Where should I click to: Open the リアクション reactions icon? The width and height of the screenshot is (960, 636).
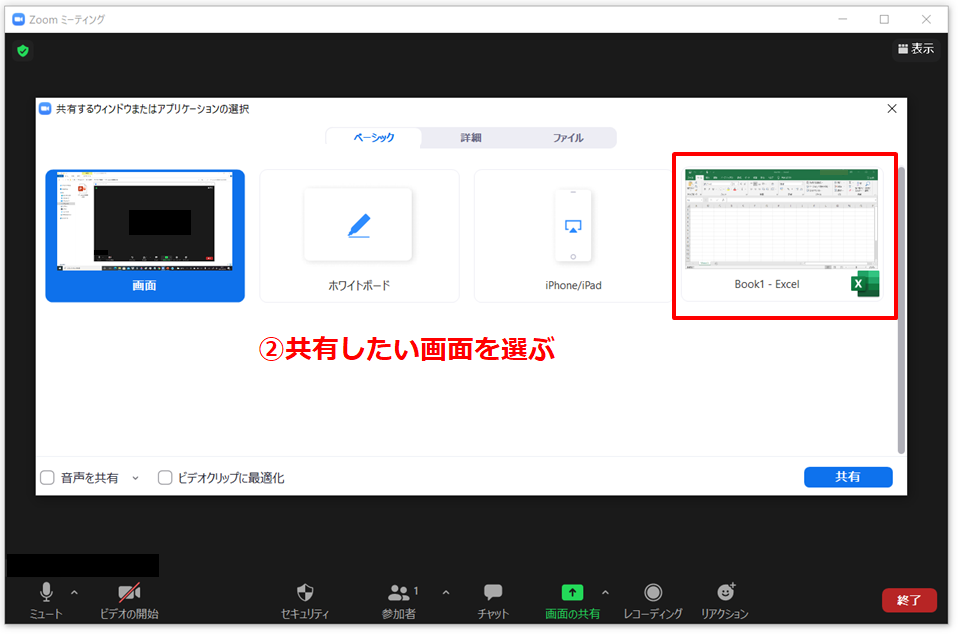(x=726, y=592)
